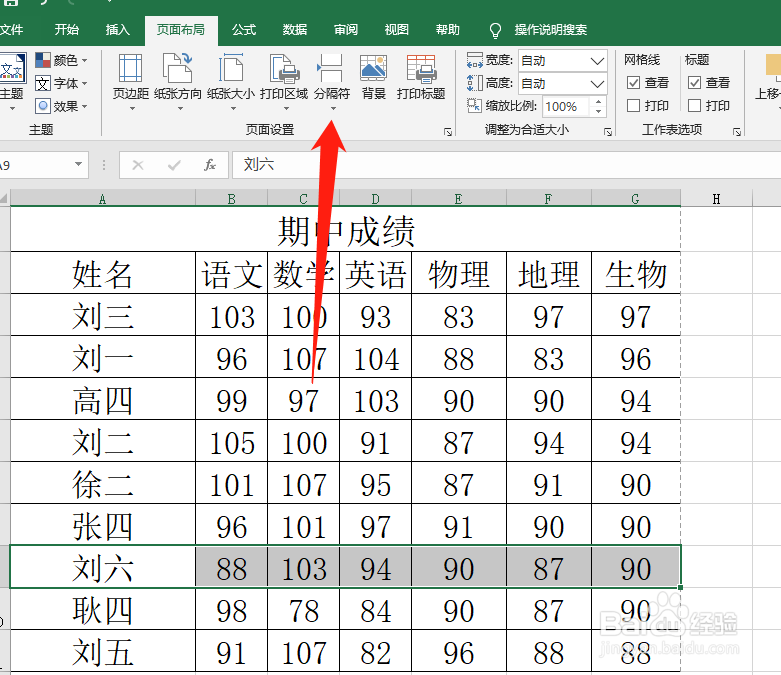781x675 pixels.
Task: Select the 耿四 name cell
Action: [x=103, y=609]
